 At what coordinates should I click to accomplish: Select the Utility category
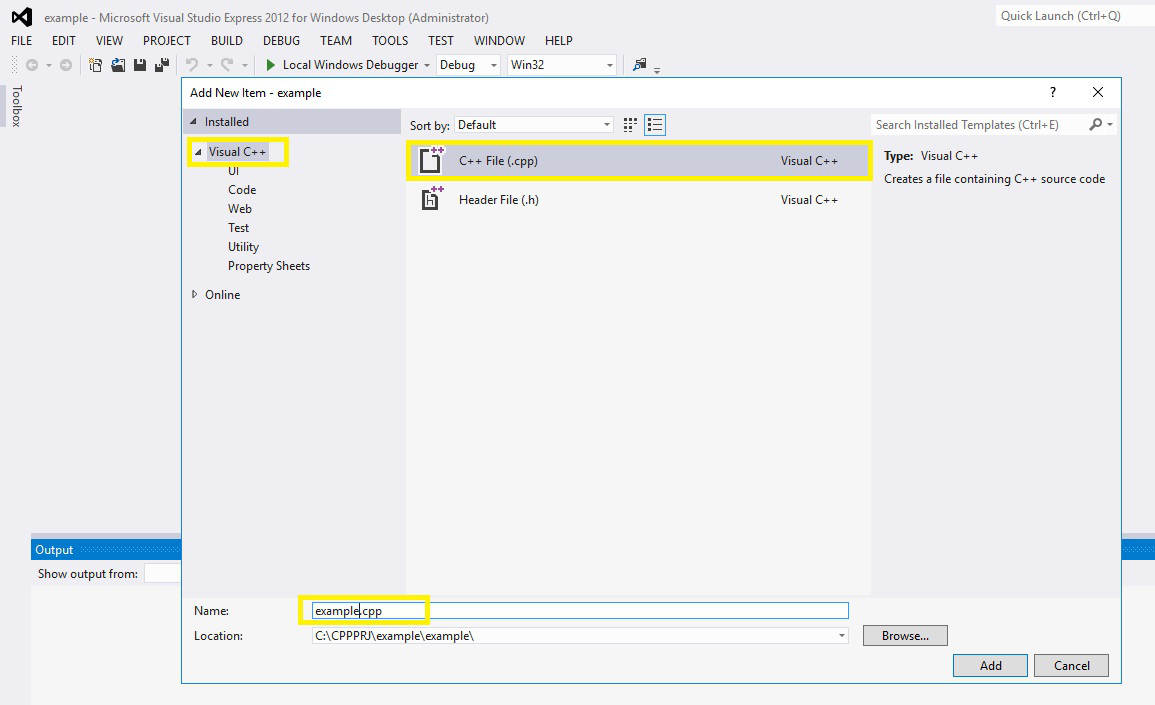[x=243, y=248]
